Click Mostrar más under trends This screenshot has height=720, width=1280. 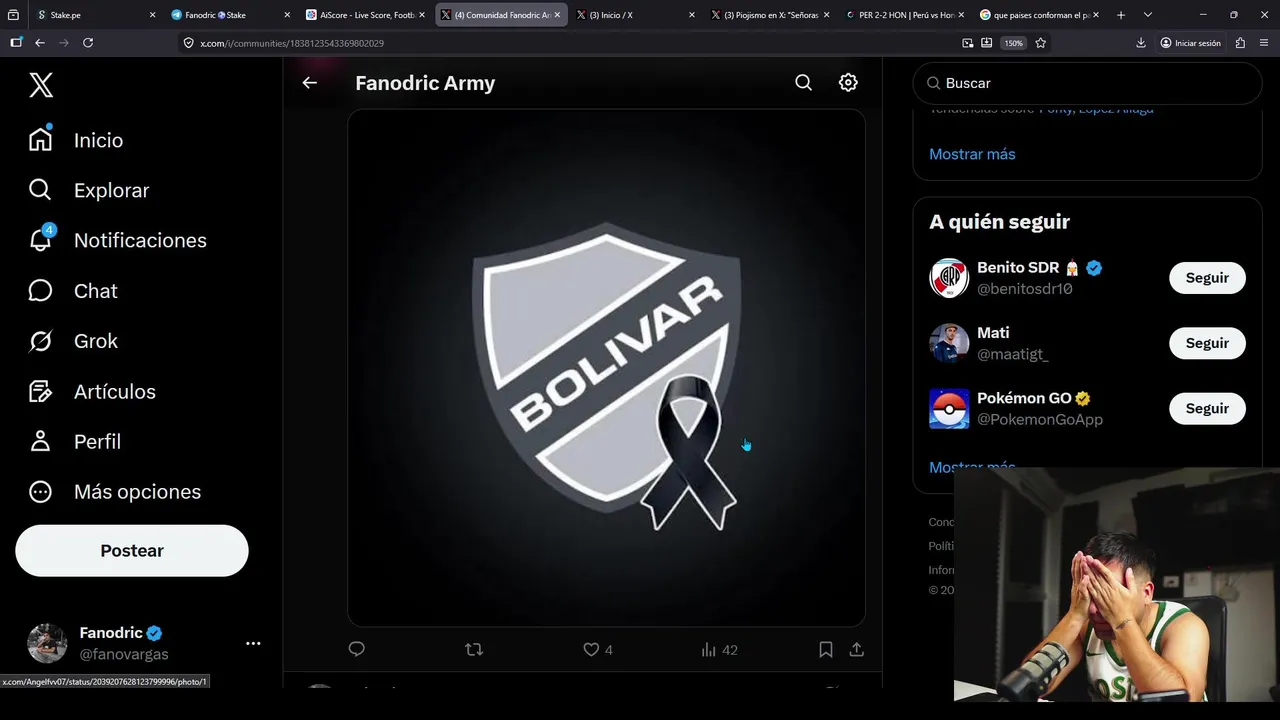972,154
